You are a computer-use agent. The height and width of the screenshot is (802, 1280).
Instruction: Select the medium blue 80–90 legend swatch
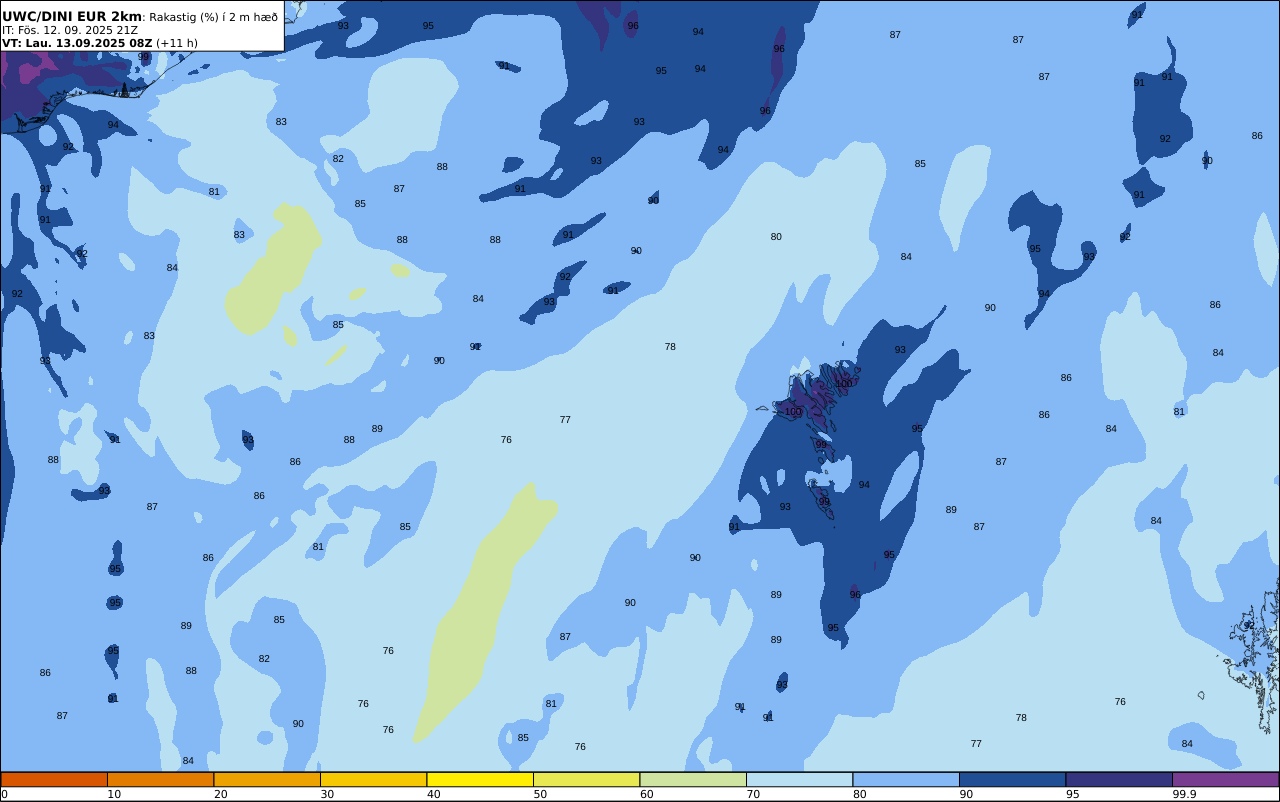click(x=906, y=779)
